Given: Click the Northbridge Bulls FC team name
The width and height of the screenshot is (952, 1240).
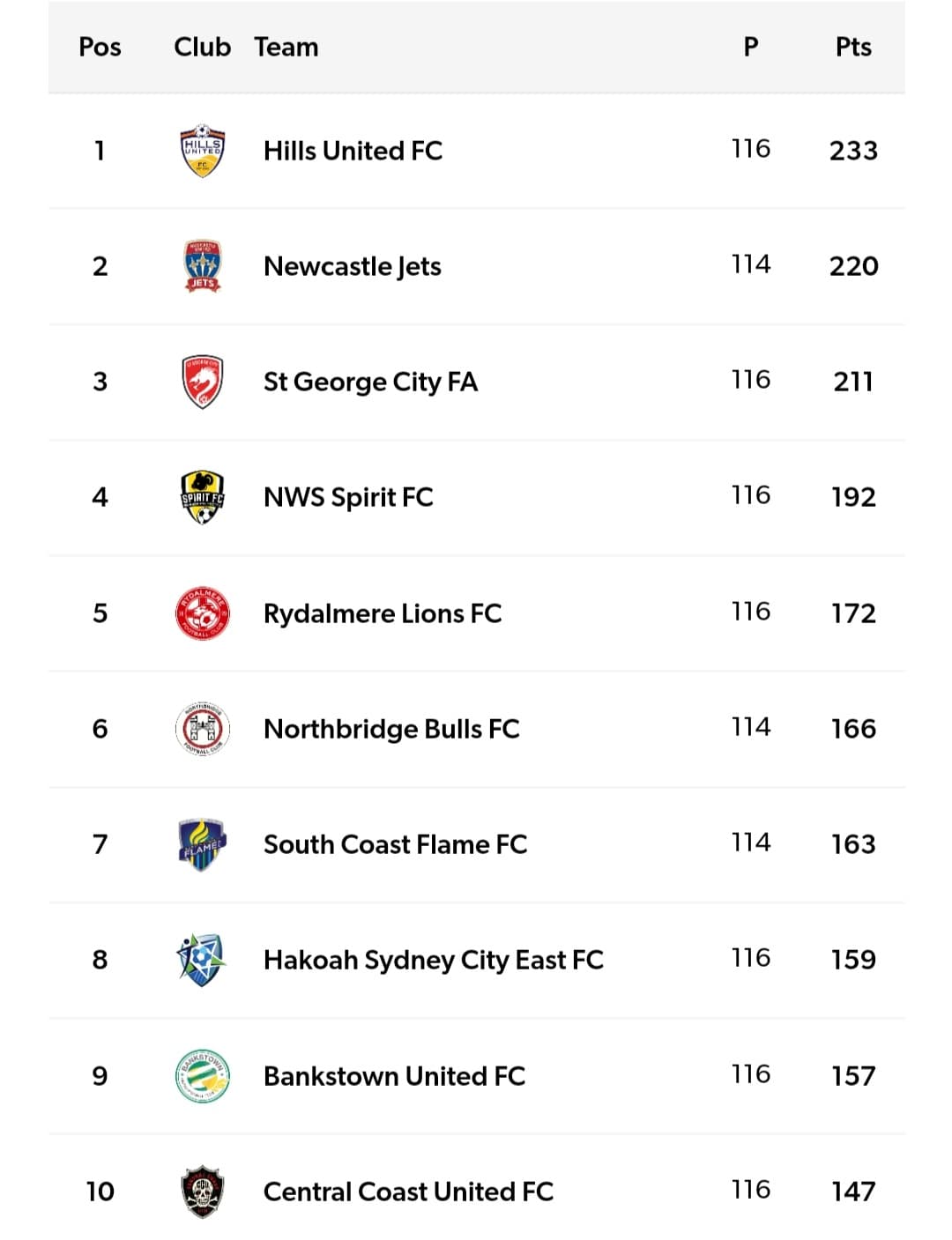Looking at the screenshot, I should pos(391,729).
